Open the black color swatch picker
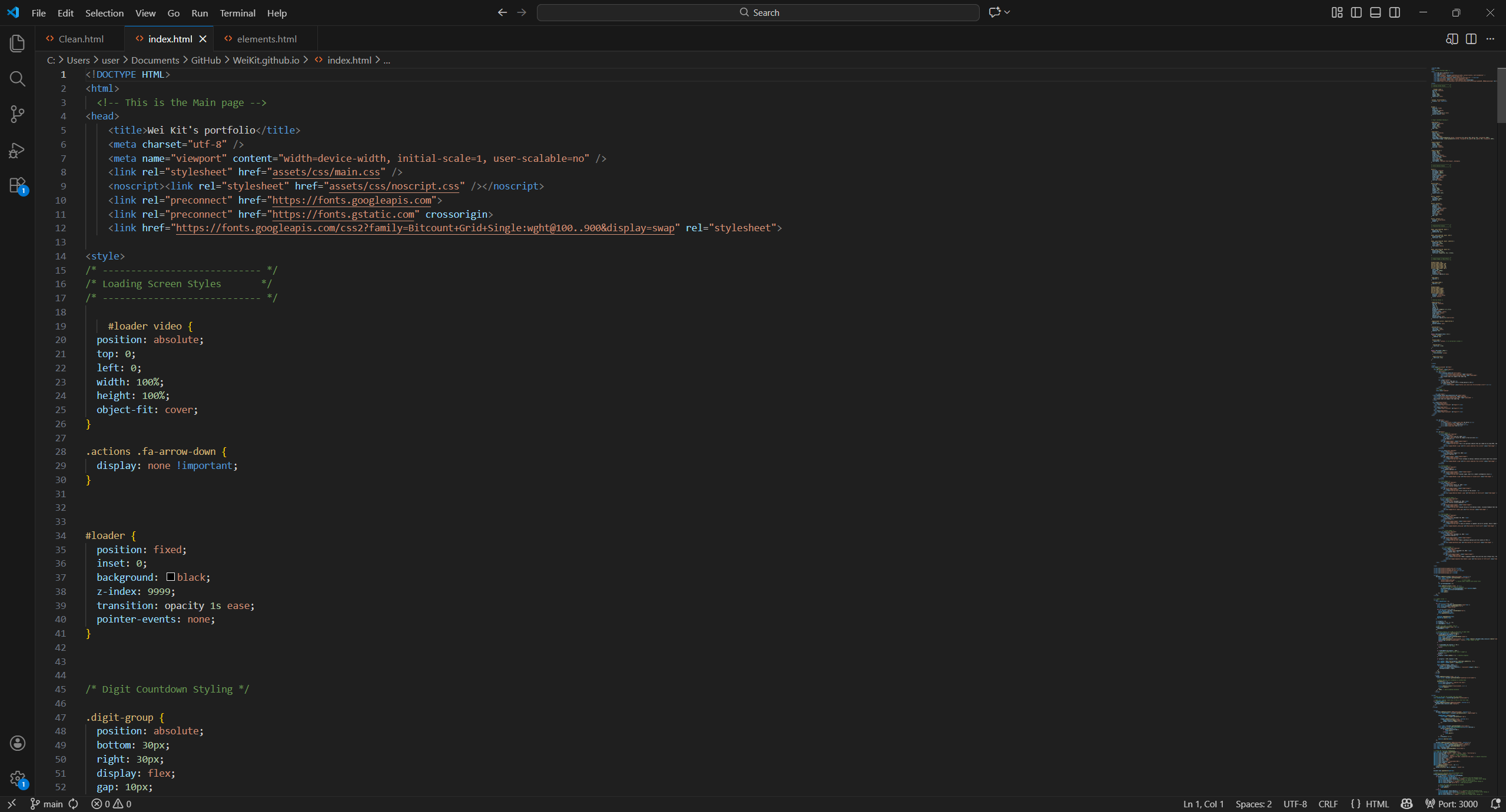 [171, 577]
